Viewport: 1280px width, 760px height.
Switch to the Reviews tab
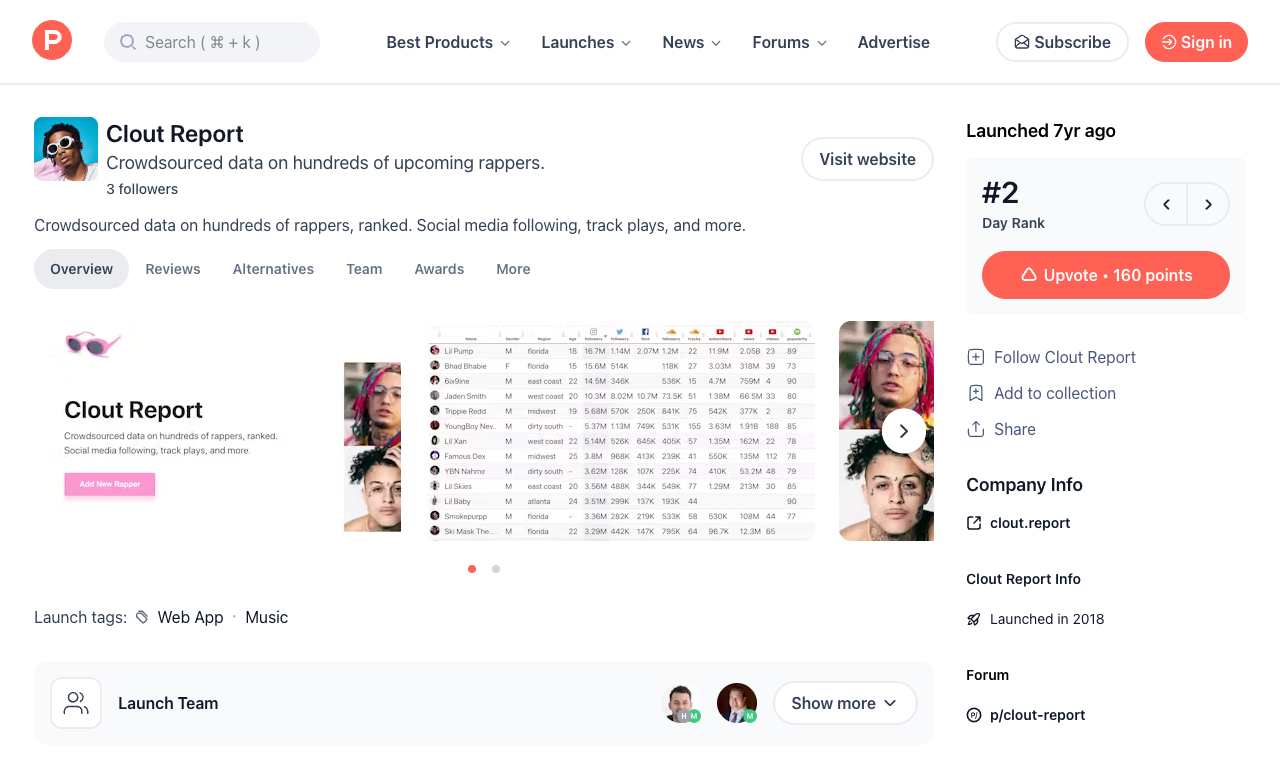(x=173, y=269)
